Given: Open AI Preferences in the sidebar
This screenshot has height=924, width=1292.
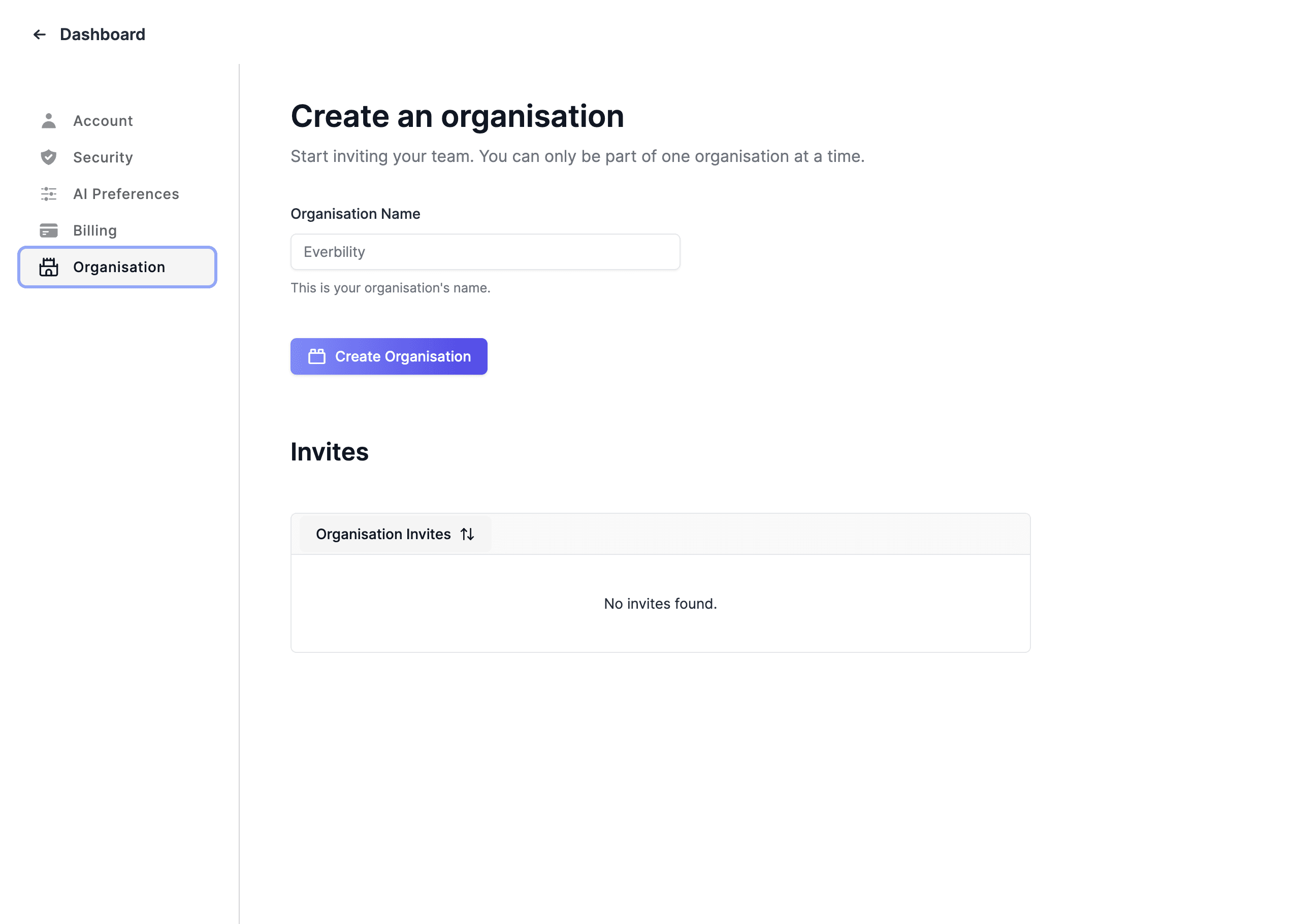Looking at the screenshot, I should click(126, 194).
